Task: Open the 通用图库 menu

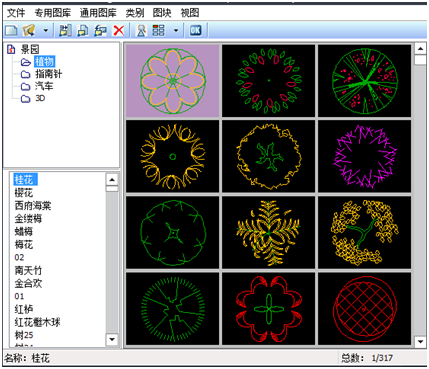Action: pyautogui.click(x=98, y=13)
